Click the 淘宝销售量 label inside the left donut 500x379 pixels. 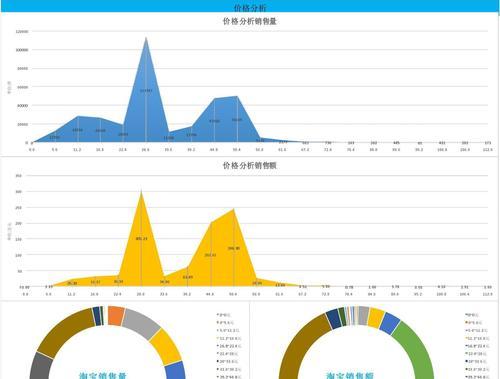click(x=102, y=375)
